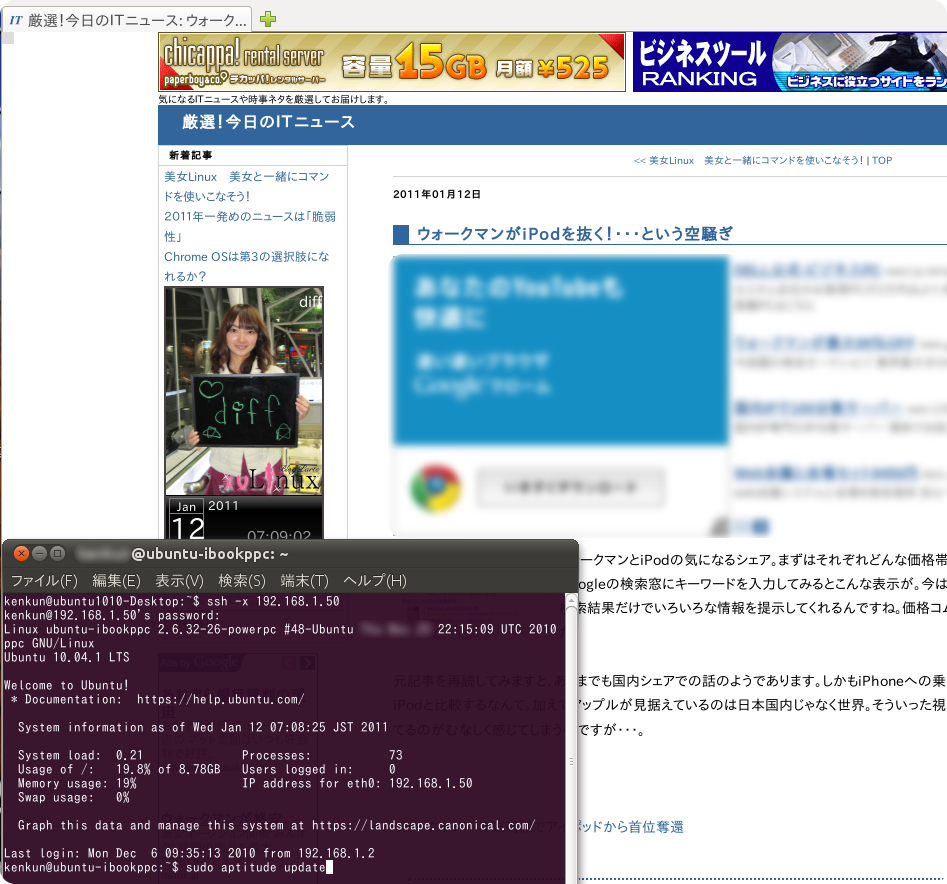Minimize the terminal window
This screenshot has height=884, width=947.
pos(39,553)
